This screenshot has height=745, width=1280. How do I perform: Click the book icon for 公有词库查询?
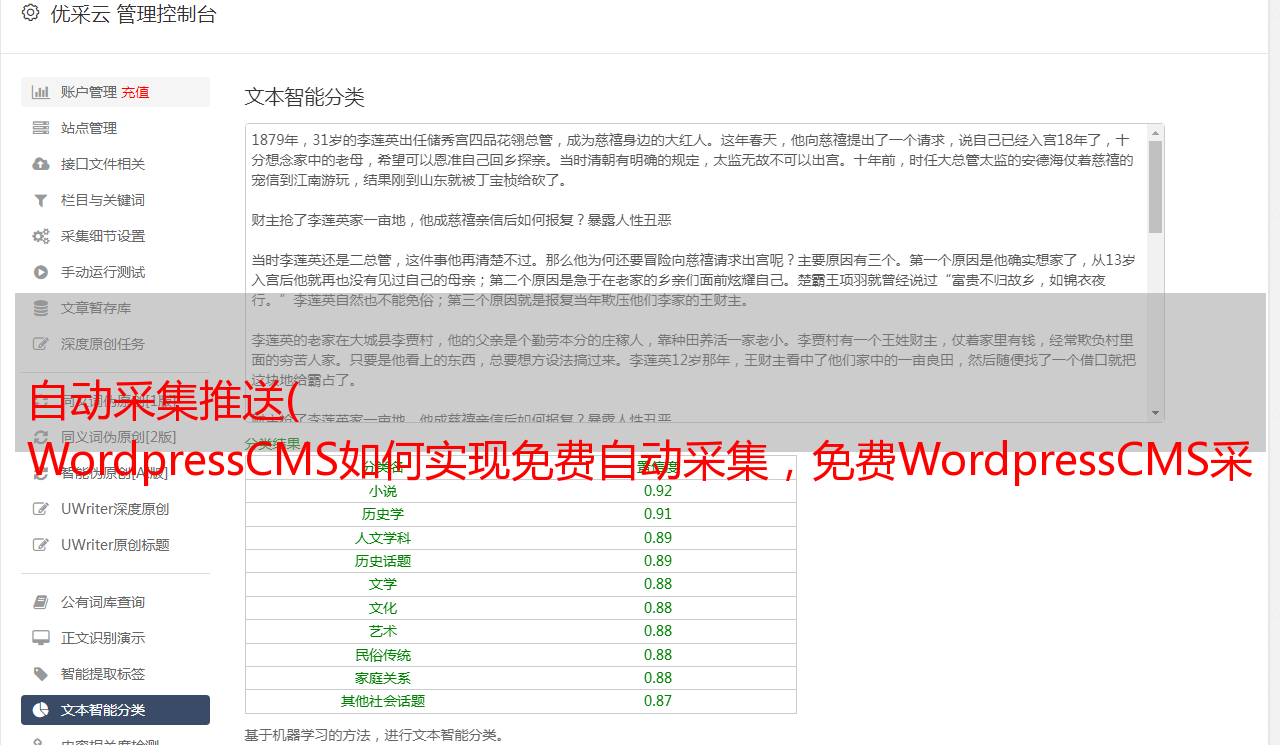pos(41,602)
